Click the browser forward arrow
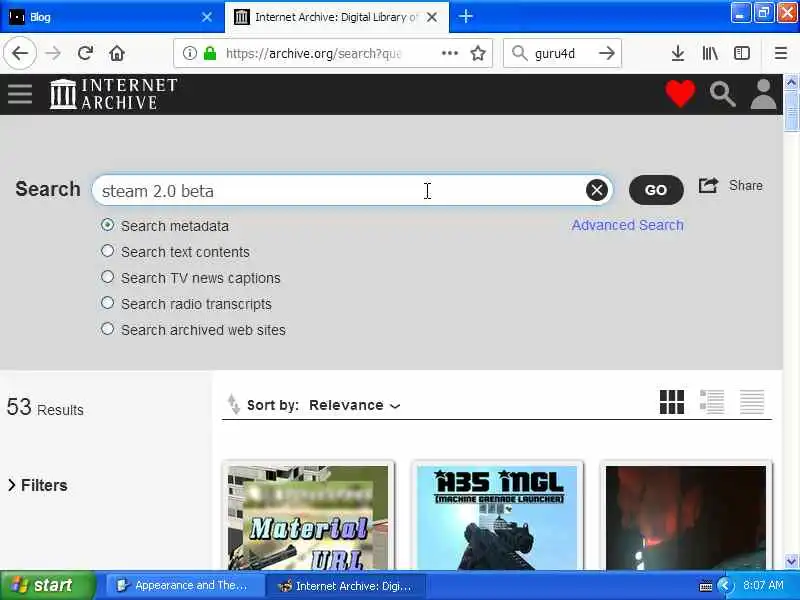 tap(53, 53)
